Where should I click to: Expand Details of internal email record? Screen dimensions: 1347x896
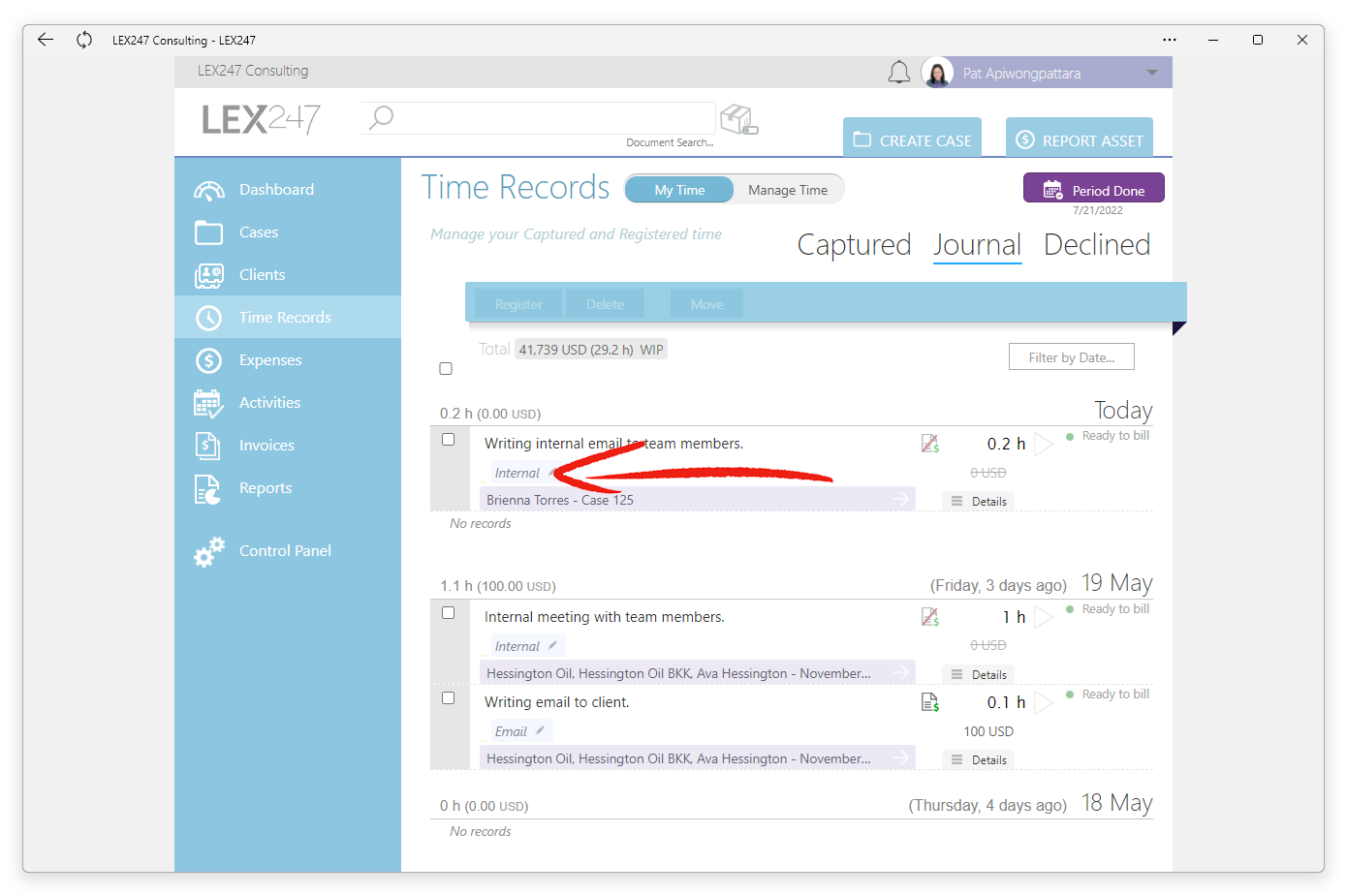pyautogui.click(x=979, y=502)
